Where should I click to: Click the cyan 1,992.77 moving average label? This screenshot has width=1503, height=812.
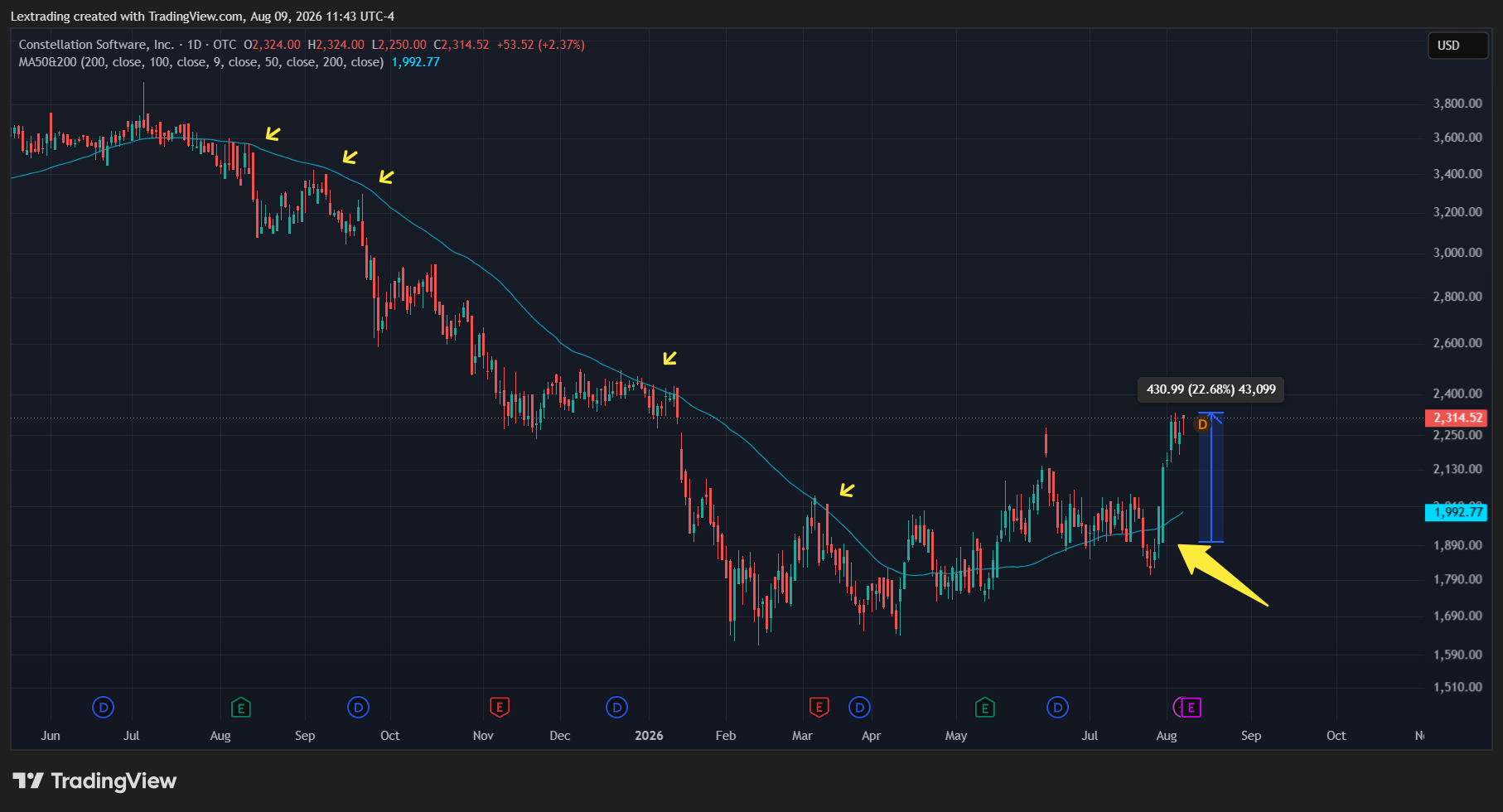point(1456,512)
